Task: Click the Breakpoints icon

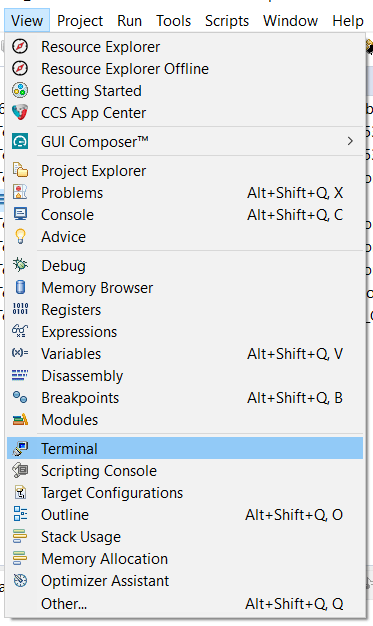Action: click(x=20, y=397)
